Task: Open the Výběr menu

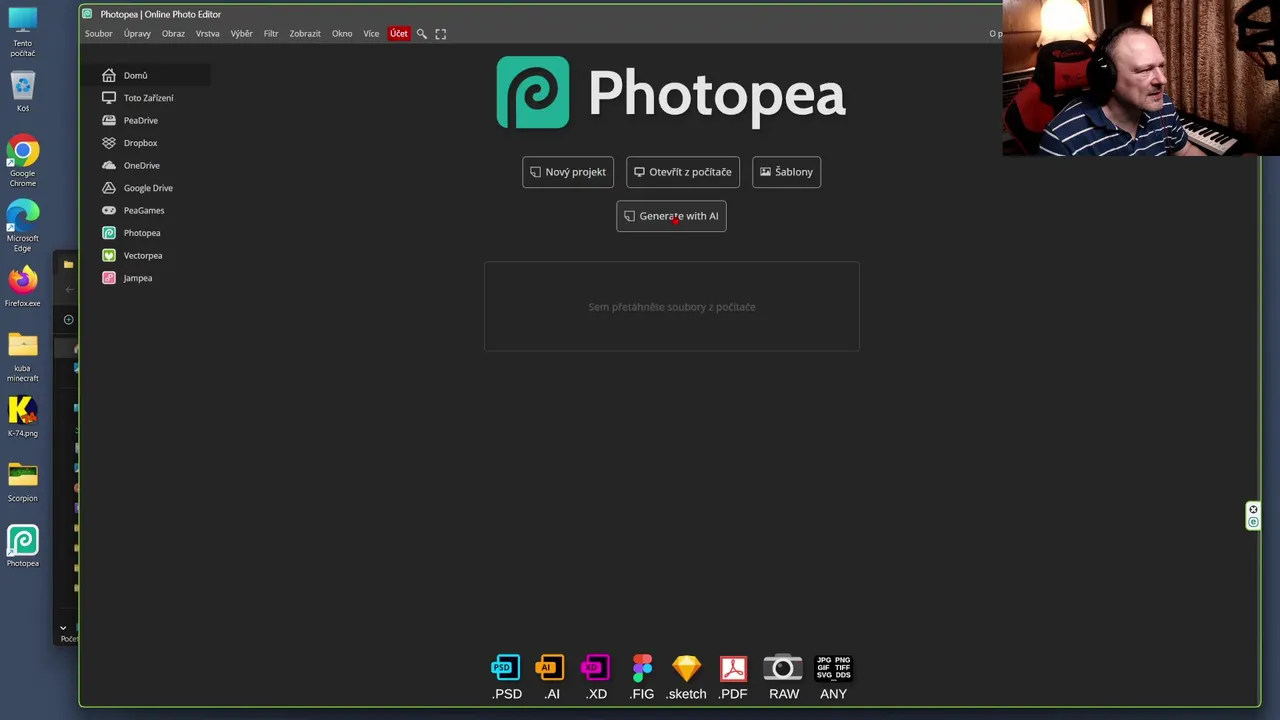Action: pyautogui.click(x=241, y=34)
